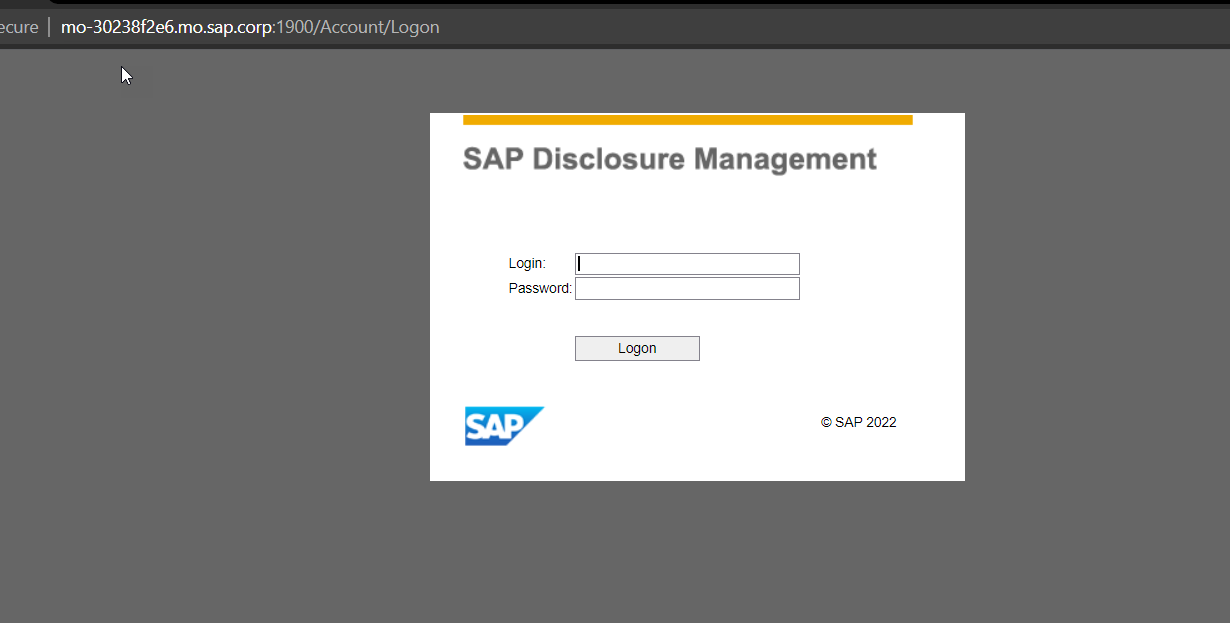
Task: Click the Password: label
Action: [x=540, y=289]
